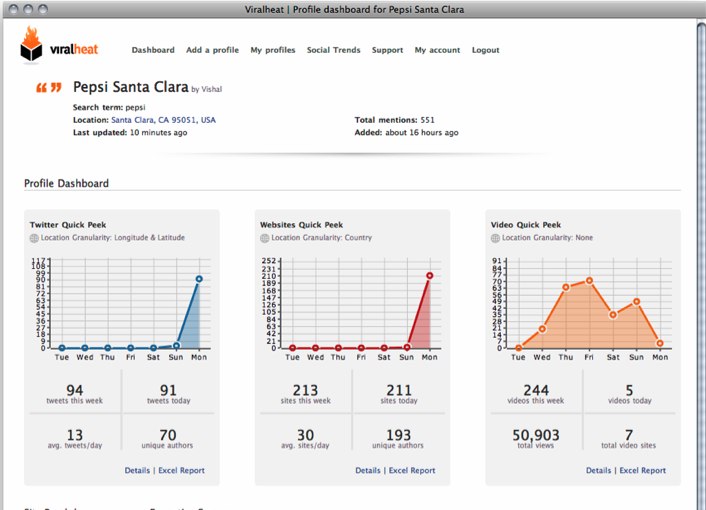The height and width of the screenshot is (510, 706).
Task: Click the window minimize button in title bar
Action: pyautogui.click(x=29, y=9)
